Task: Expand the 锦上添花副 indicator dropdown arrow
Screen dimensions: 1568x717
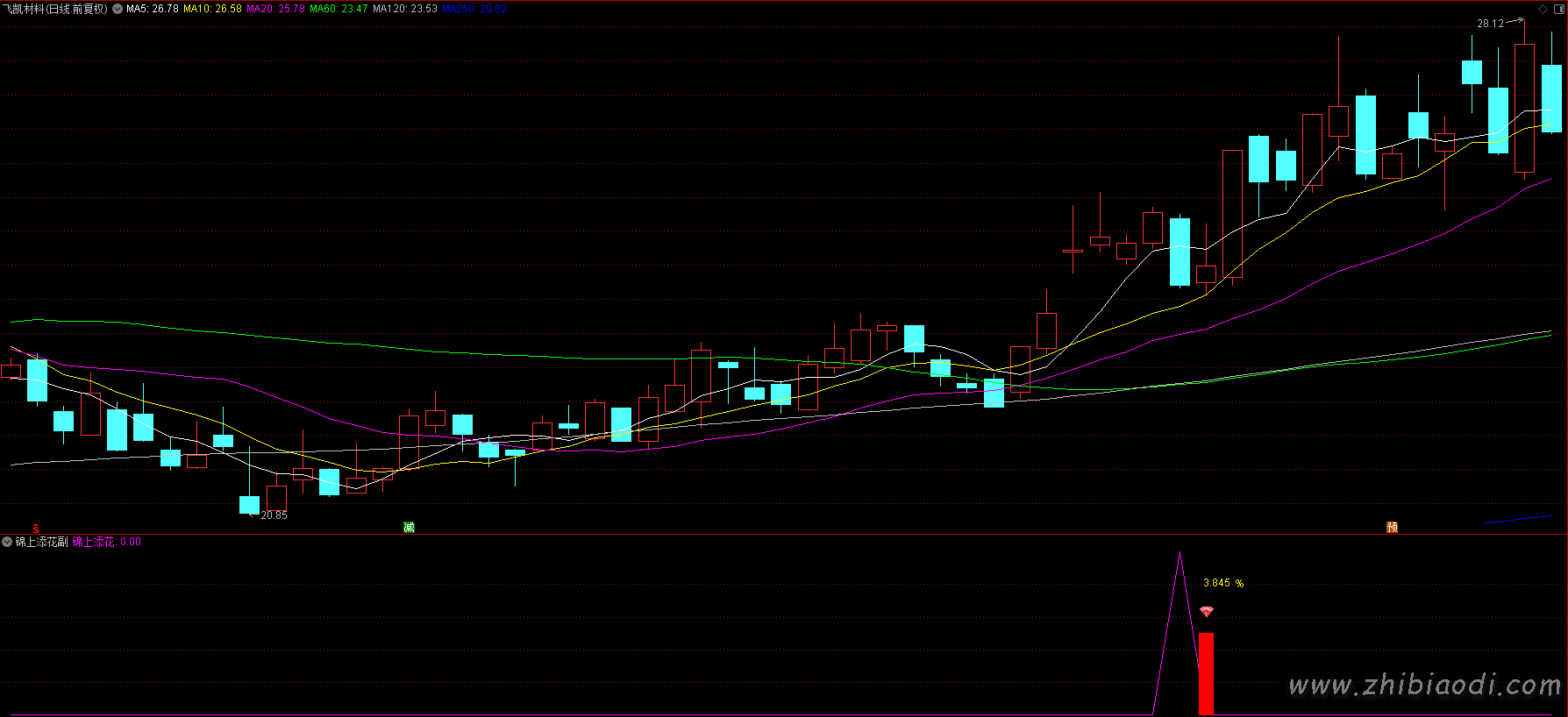Action: pyautogui.click(x=8, y=542)
